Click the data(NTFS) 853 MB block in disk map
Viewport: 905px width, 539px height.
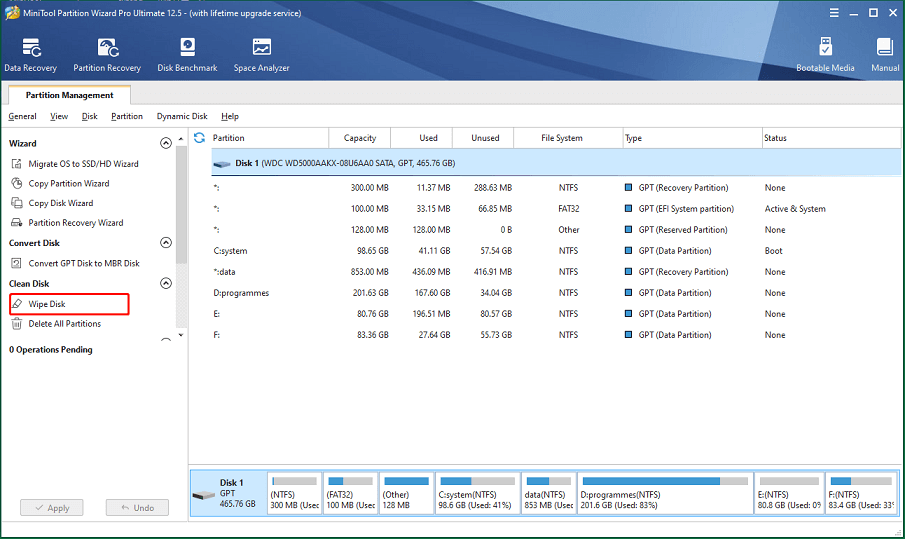pyautogui.click(x=548, y=493)
